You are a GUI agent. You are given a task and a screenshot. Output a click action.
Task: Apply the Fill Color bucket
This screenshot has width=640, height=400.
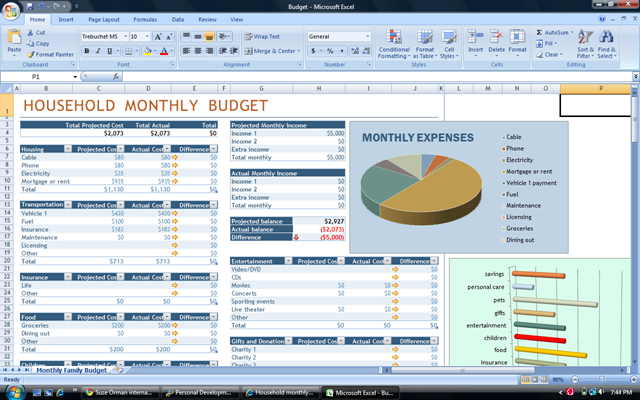[148, 51]
